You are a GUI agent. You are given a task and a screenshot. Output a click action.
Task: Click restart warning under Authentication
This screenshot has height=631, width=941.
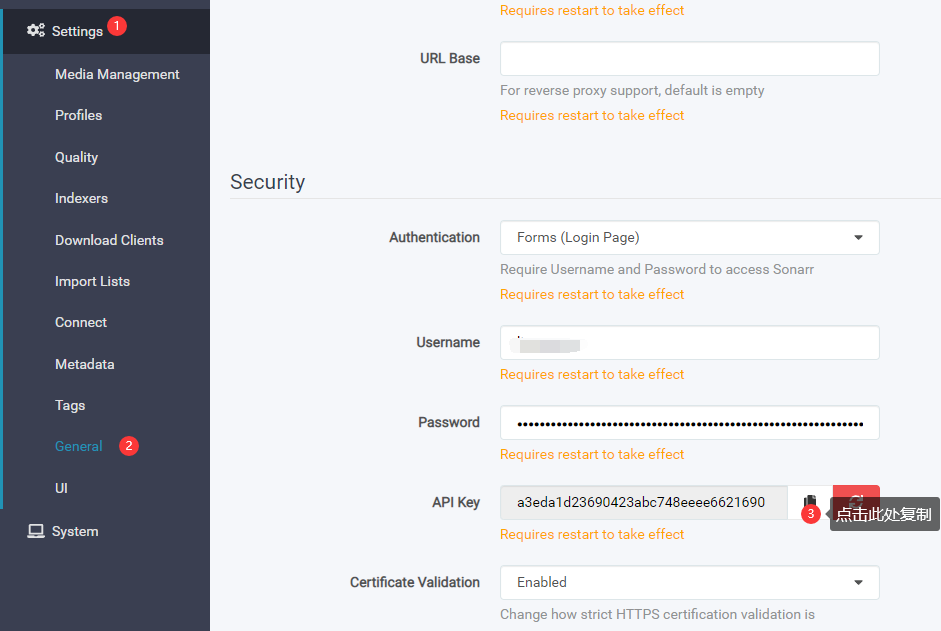click(x=592, y=294)
